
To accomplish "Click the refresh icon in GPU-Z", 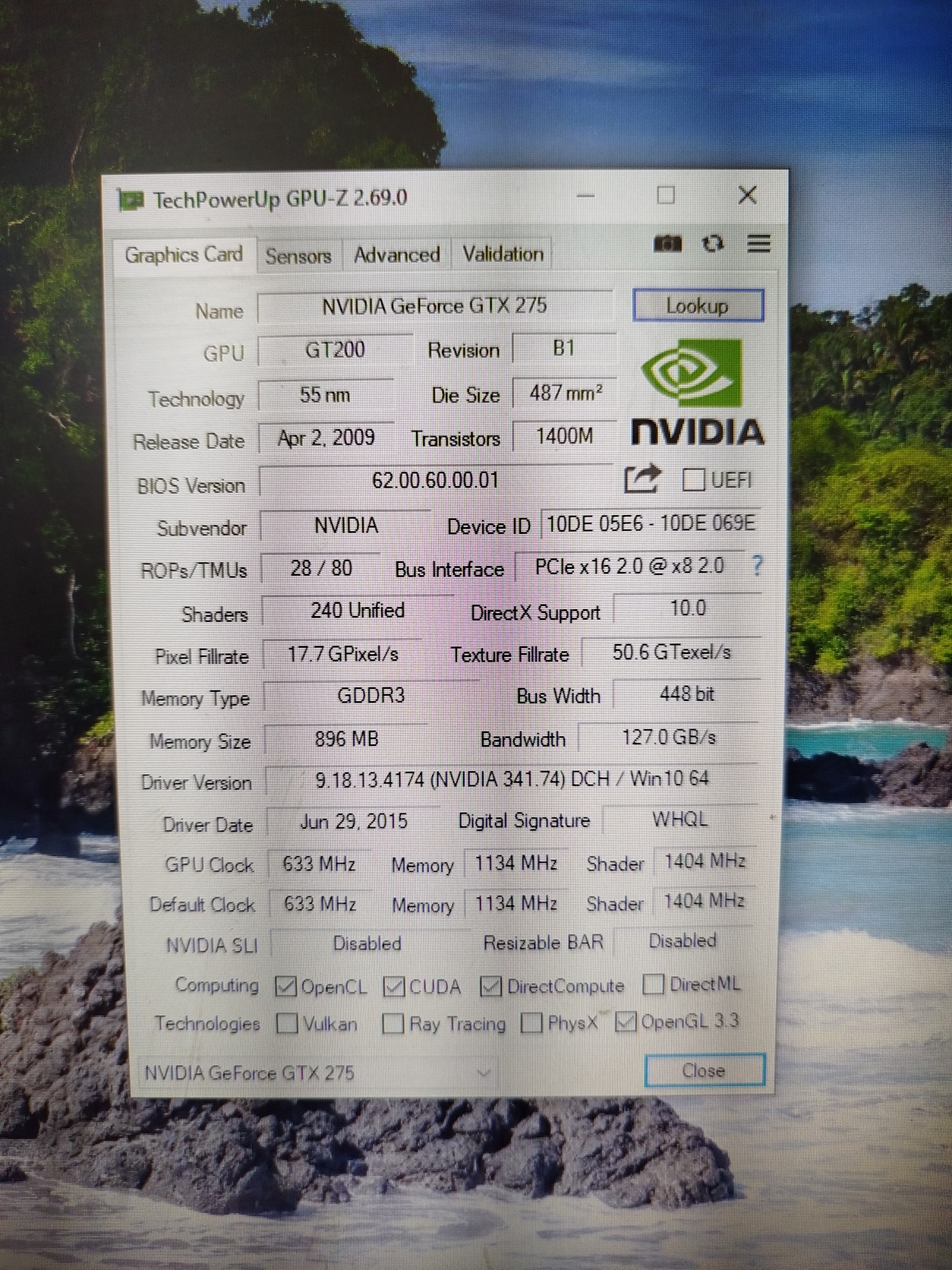I will [713, 244].
